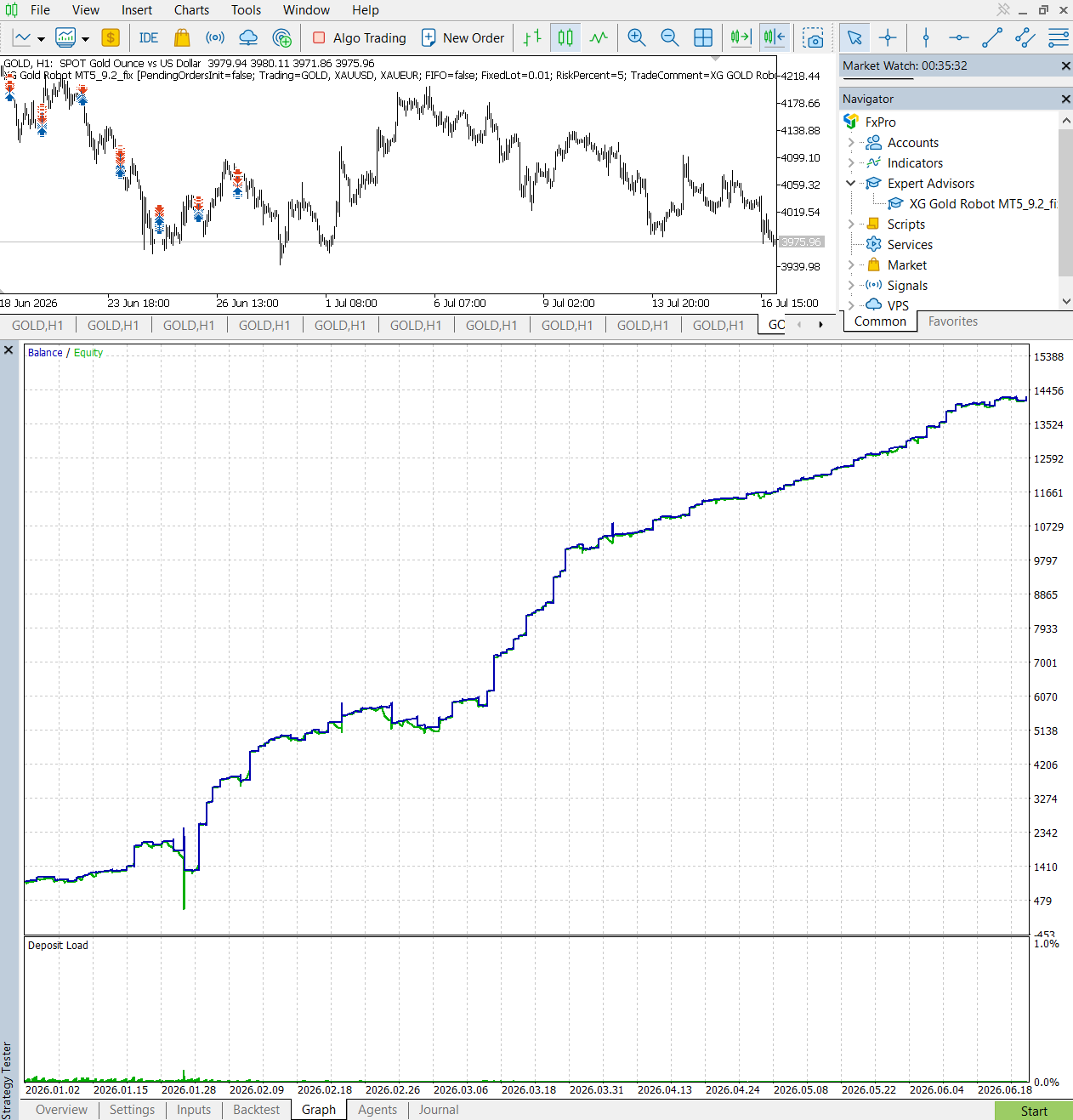
Task: Switch chart to bar chart style
Action: pos(532,37)
